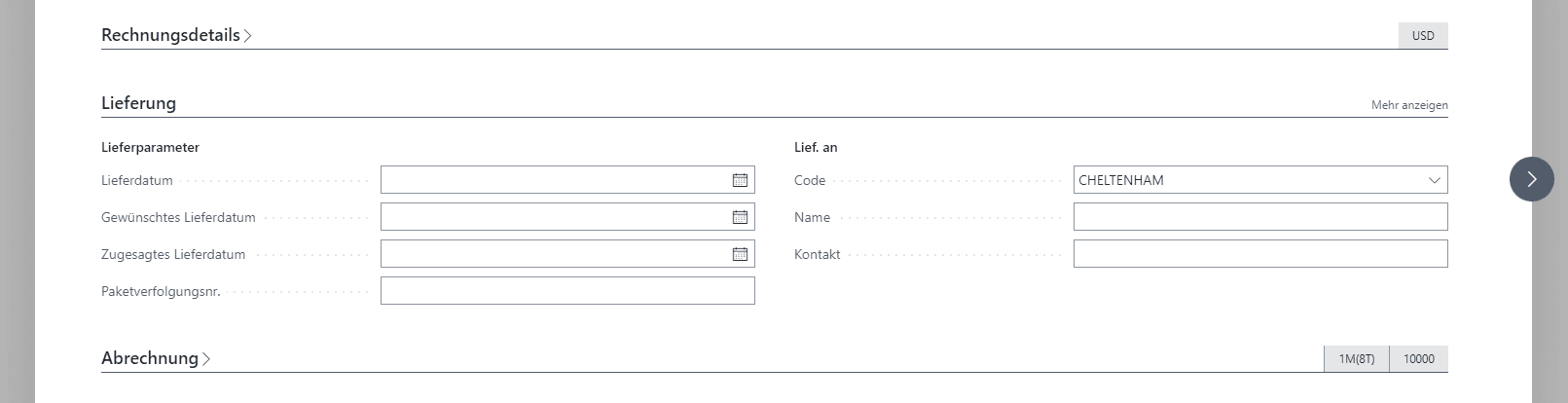Open calendar for Zugesagtes Lieferdatum
1568x403 pixels.
[740, 254]
